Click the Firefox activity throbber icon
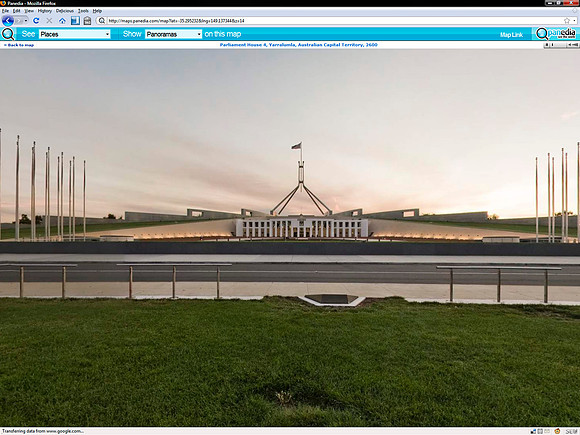 click(x=575, y=11)
